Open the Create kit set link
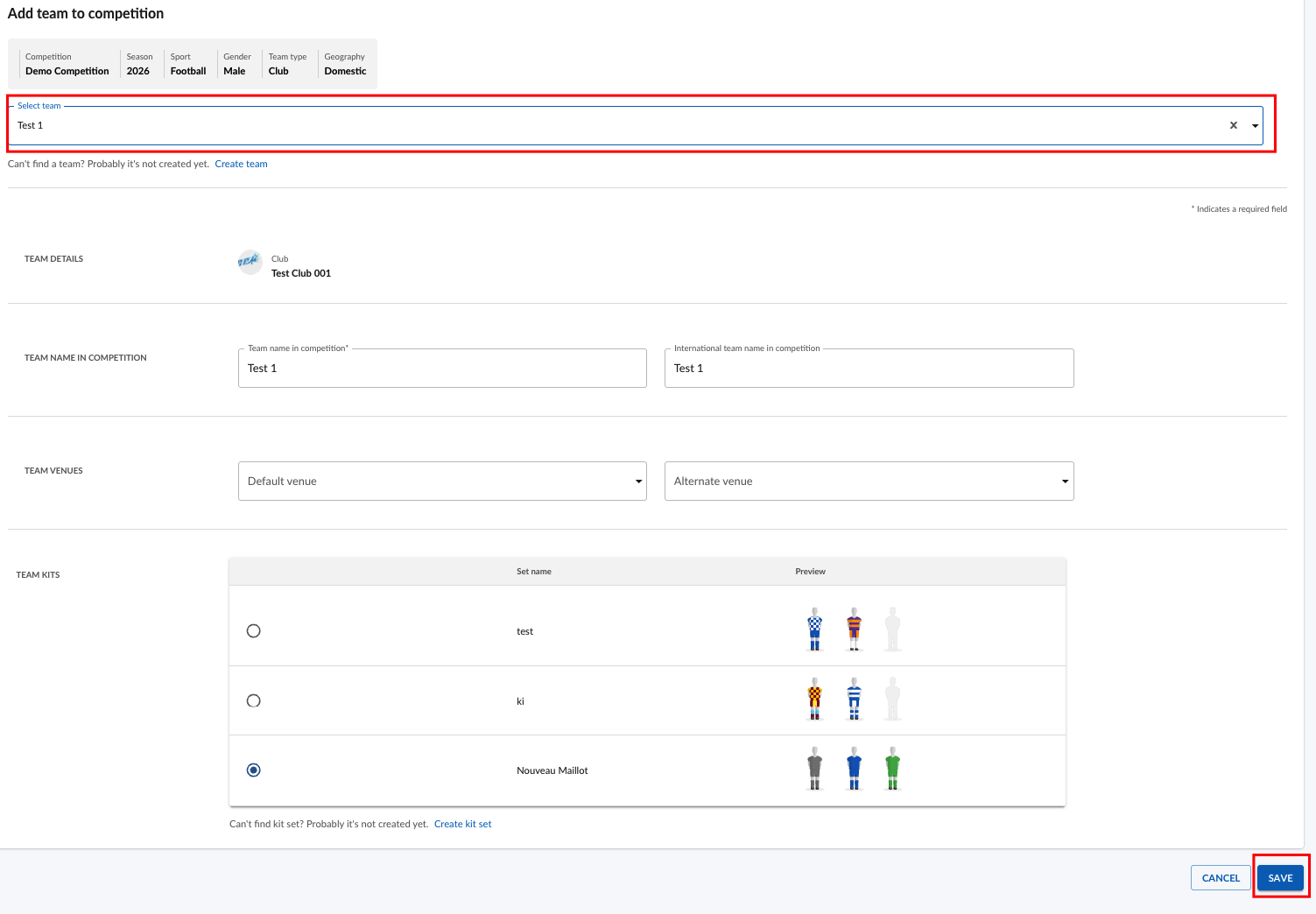Screen dimensions: 1316x914 coord(463,824)
